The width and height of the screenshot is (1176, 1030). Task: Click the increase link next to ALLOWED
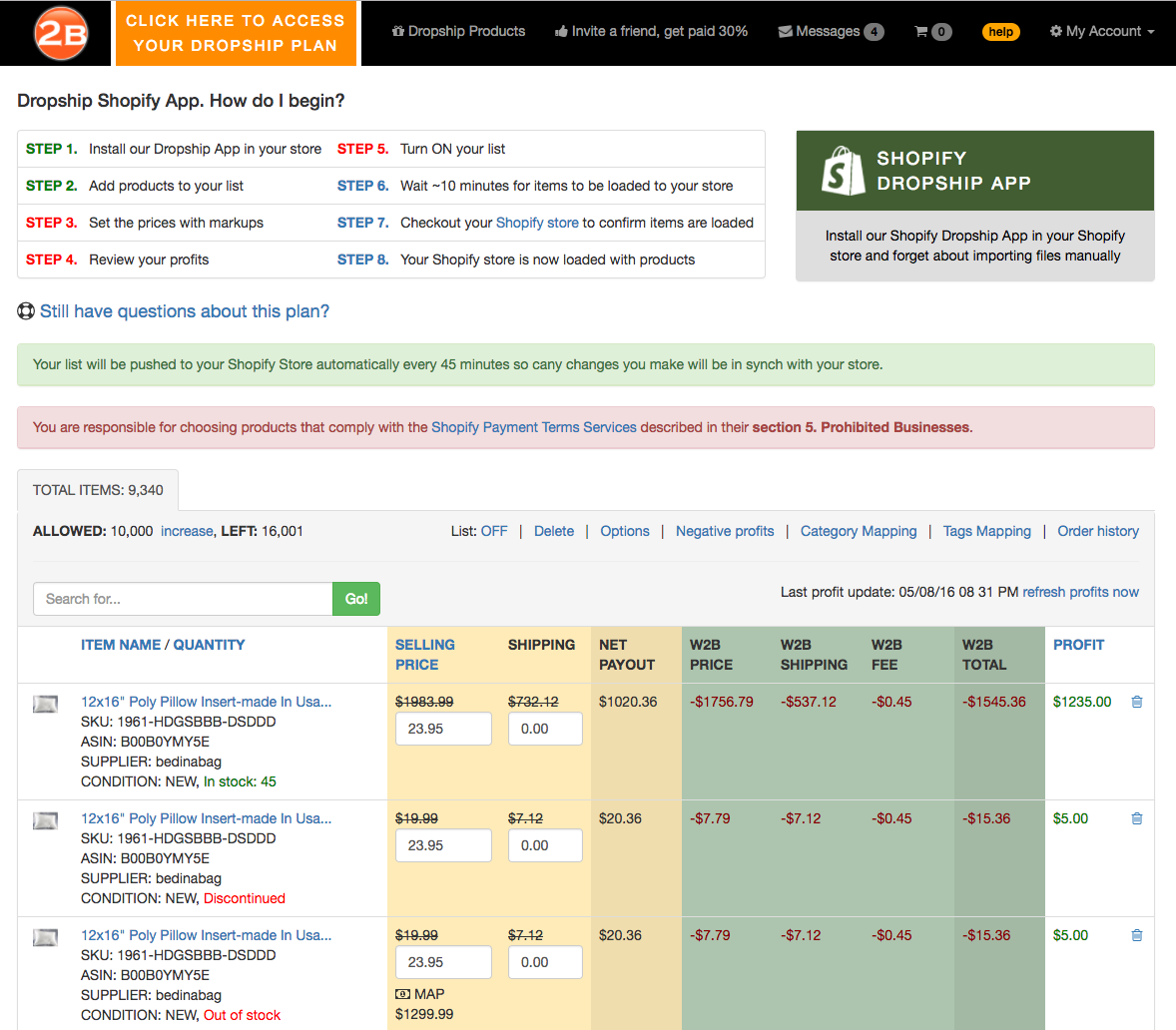pyautogui.click(x=187, y=531)
